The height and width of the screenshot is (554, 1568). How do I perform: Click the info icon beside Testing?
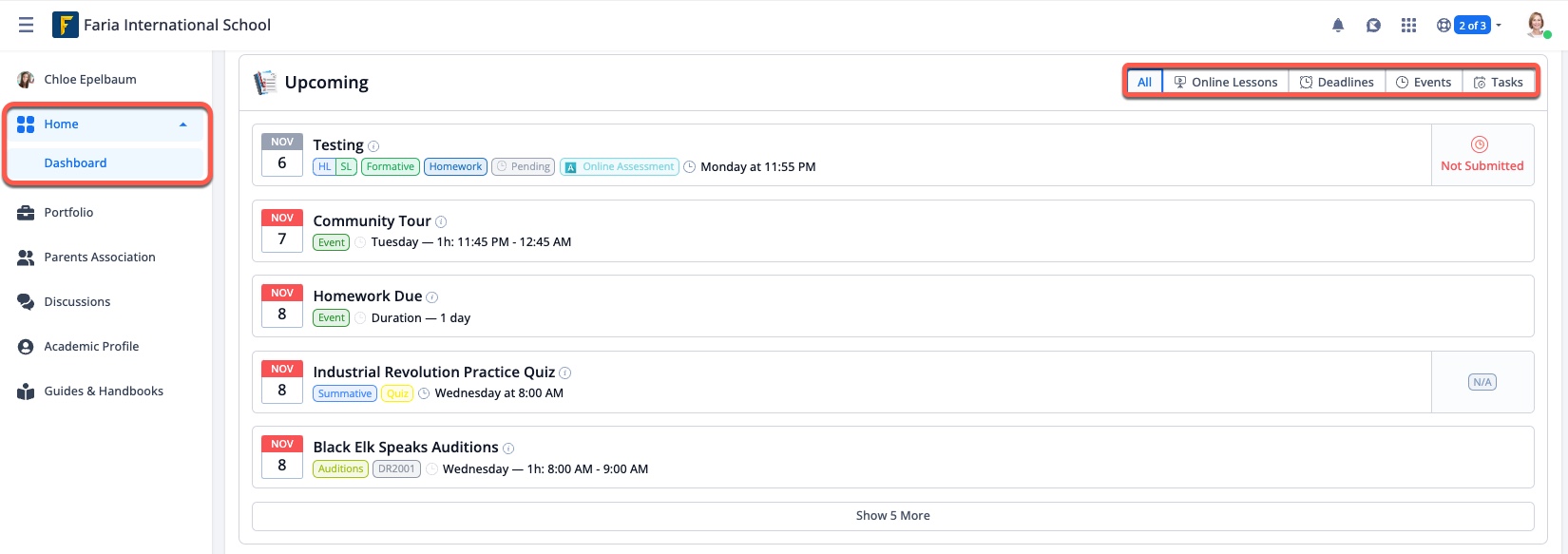[x=373, y=146]
